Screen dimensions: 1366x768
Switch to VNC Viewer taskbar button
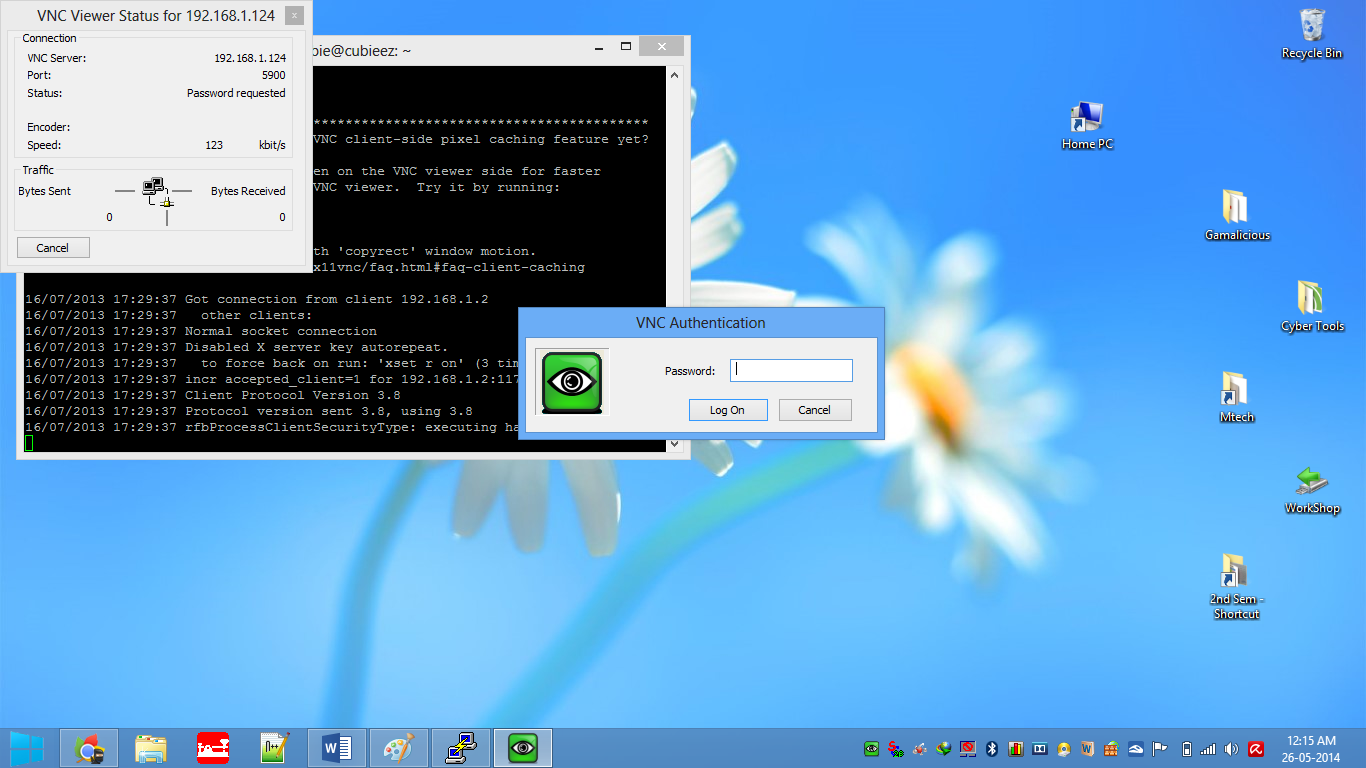point(523,748)
